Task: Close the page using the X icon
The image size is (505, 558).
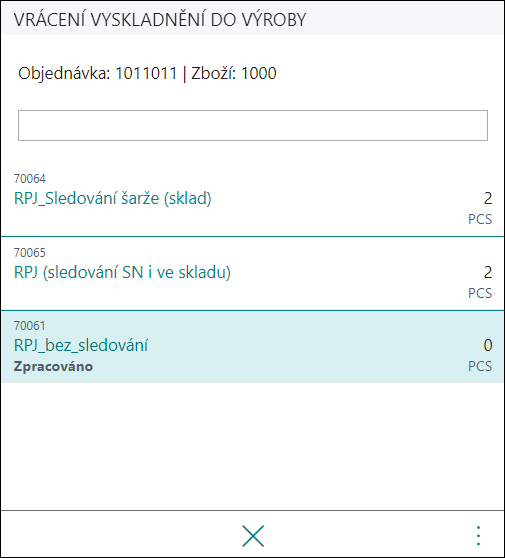Action: point(253,536)
